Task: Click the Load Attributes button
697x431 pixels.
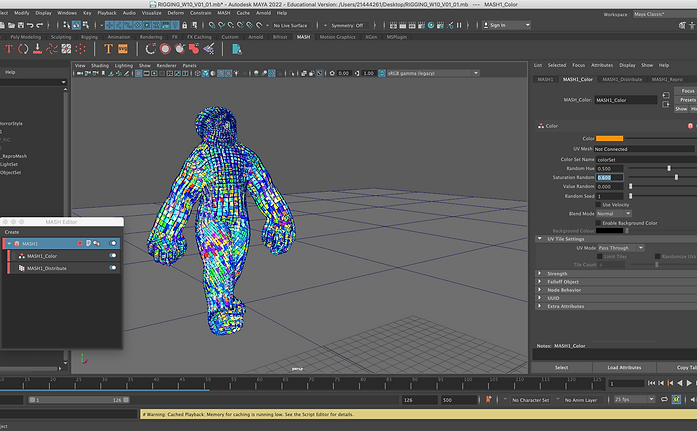Action: 624,367
